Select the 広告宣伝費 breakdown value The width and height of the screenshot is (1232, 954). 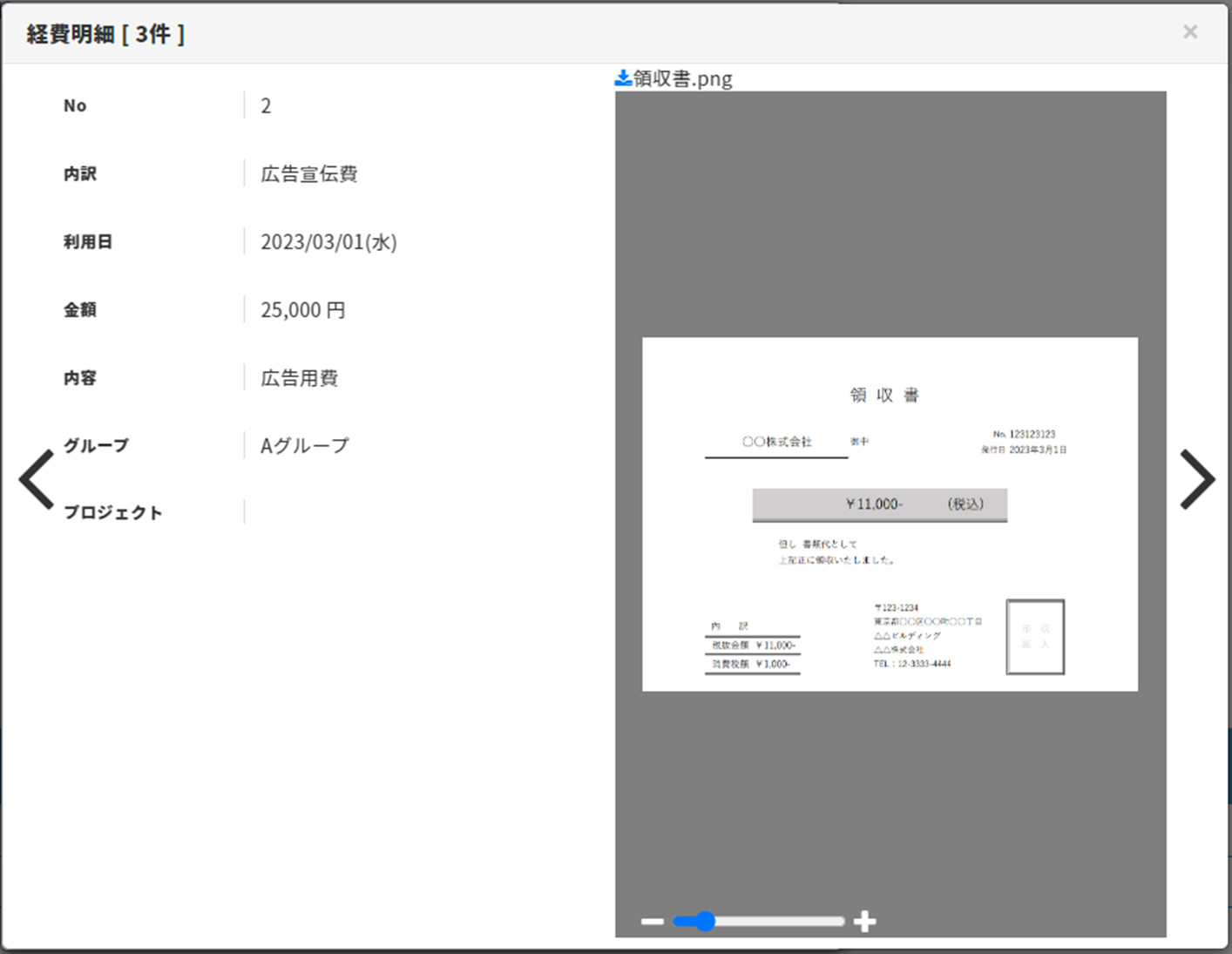tap(309, 174)
